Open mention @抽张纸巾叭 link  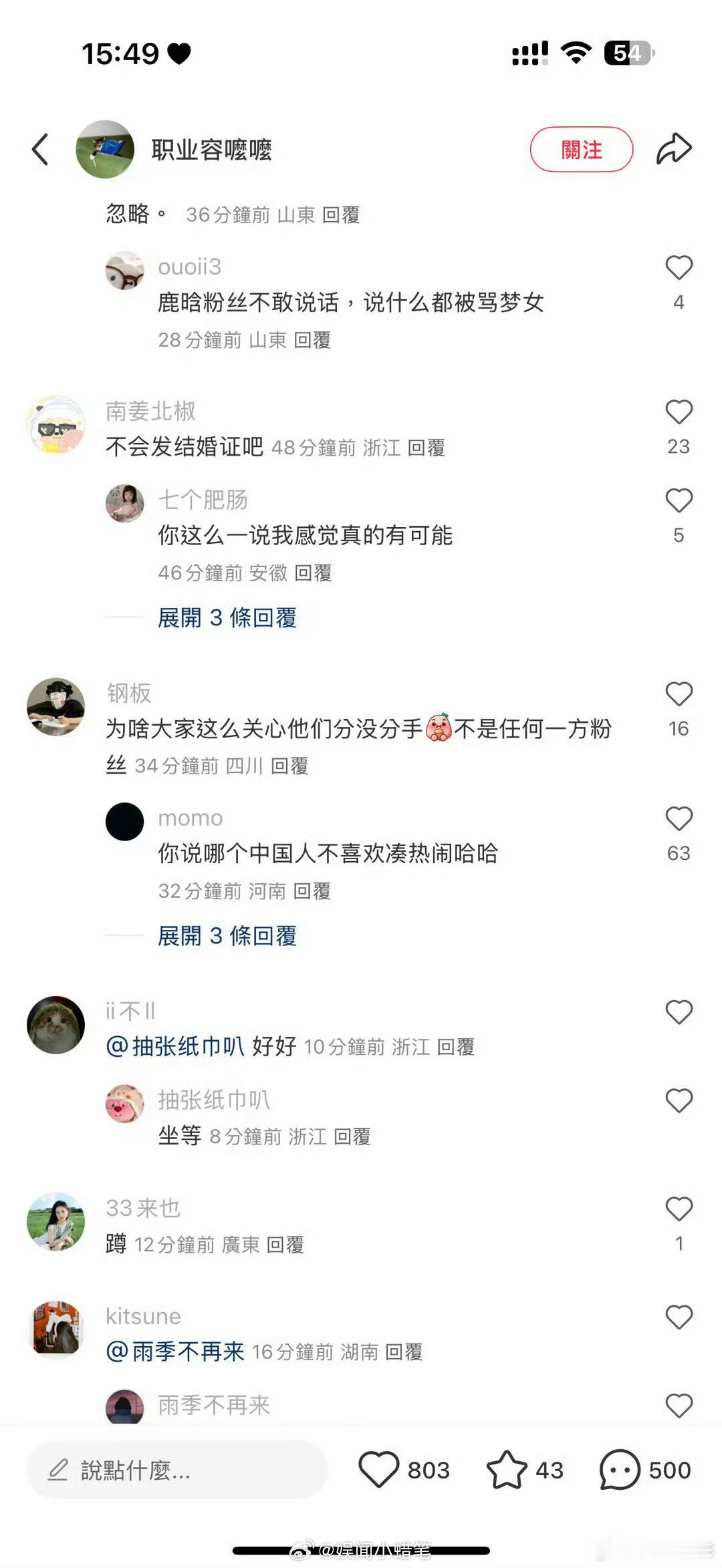[x=175, y=1046]
